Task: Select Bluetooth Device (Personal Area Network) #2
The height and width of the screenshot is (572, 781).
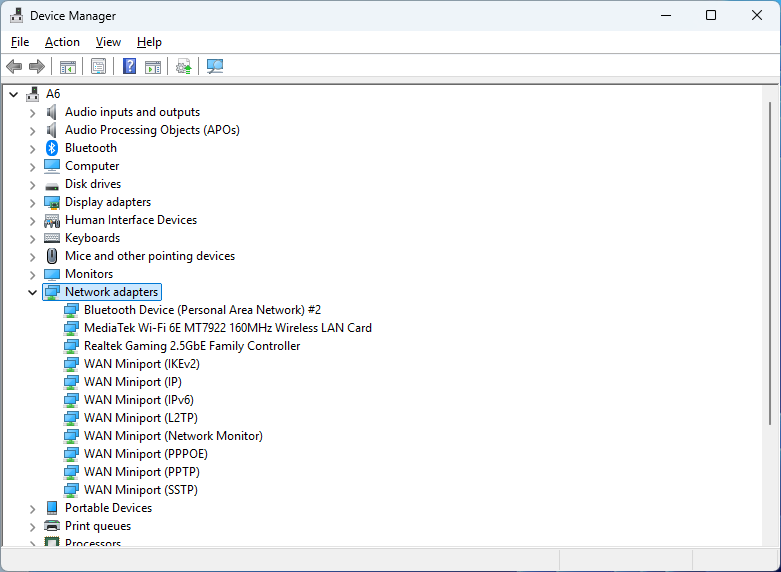Action: (x=202, y=310)
